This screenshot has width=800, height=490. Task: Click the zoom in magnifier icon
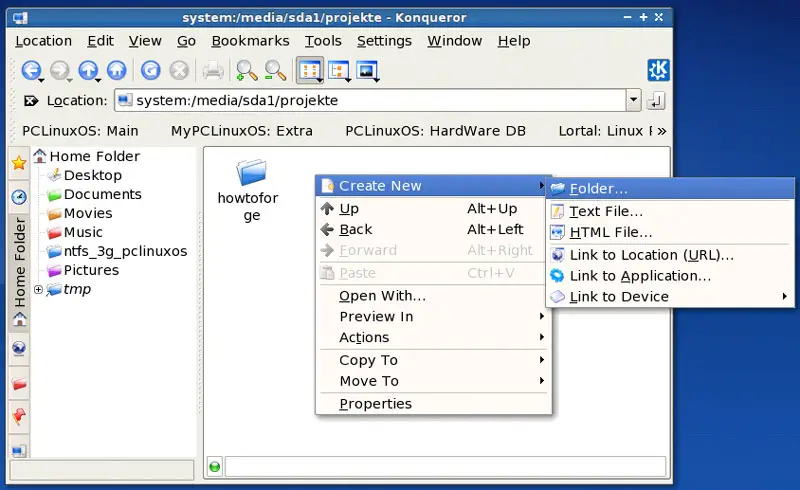[246, 70]
